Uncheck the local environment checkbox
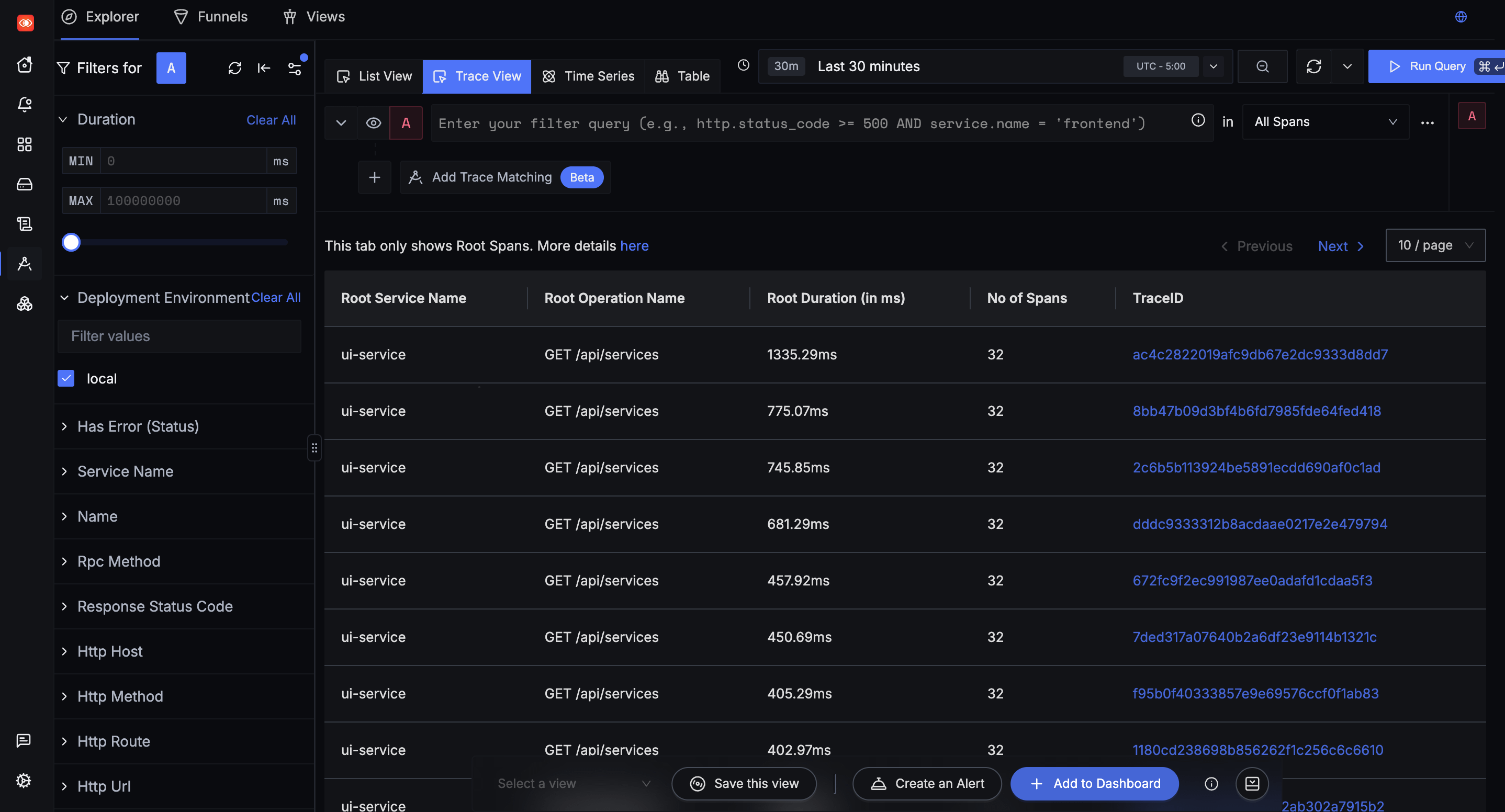This screenshot has height=812, width=1505. [66, 379]
